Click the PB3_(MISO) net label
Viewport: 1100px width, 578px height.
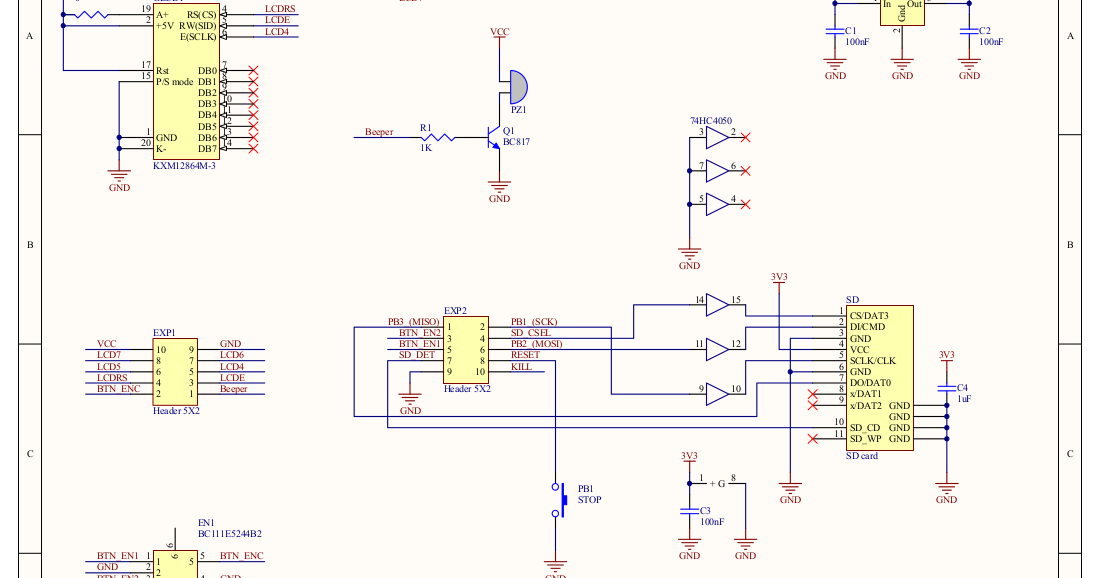[x=413, y=321]
